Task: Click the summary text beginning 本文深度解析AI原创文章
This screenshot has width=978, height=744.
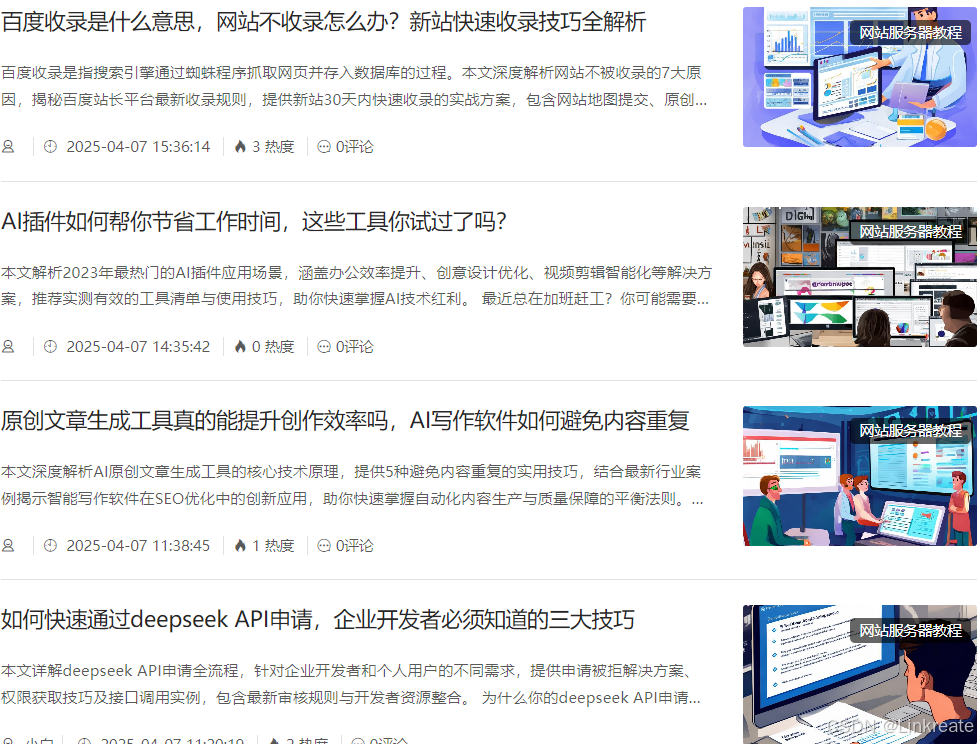Action: (x=352, y=485)
